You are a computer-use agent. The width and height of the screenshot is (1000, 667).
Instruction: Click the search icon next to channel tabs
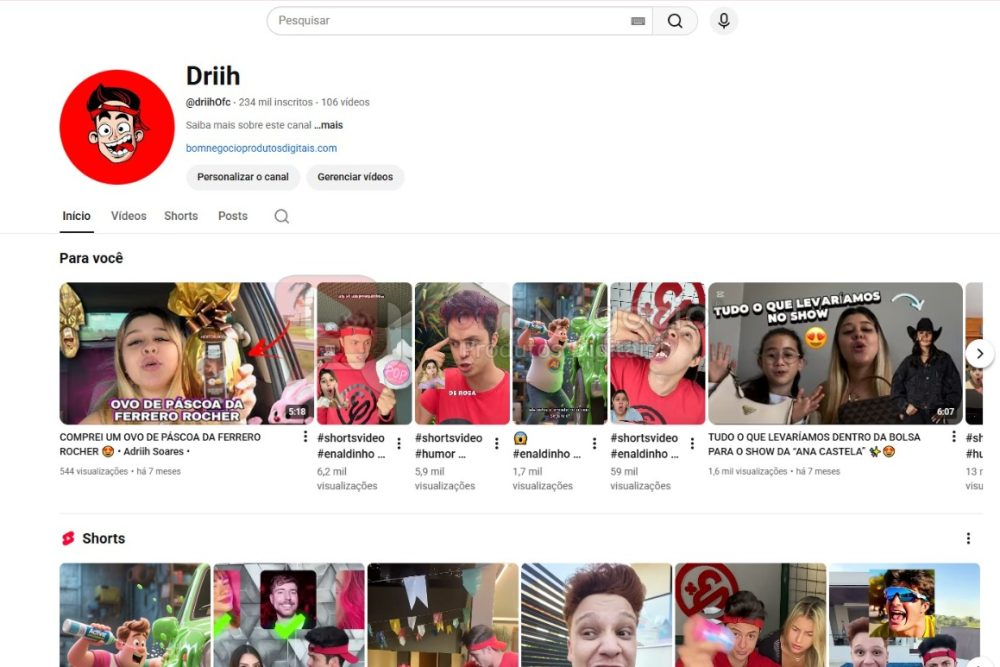tap(281, 215)
